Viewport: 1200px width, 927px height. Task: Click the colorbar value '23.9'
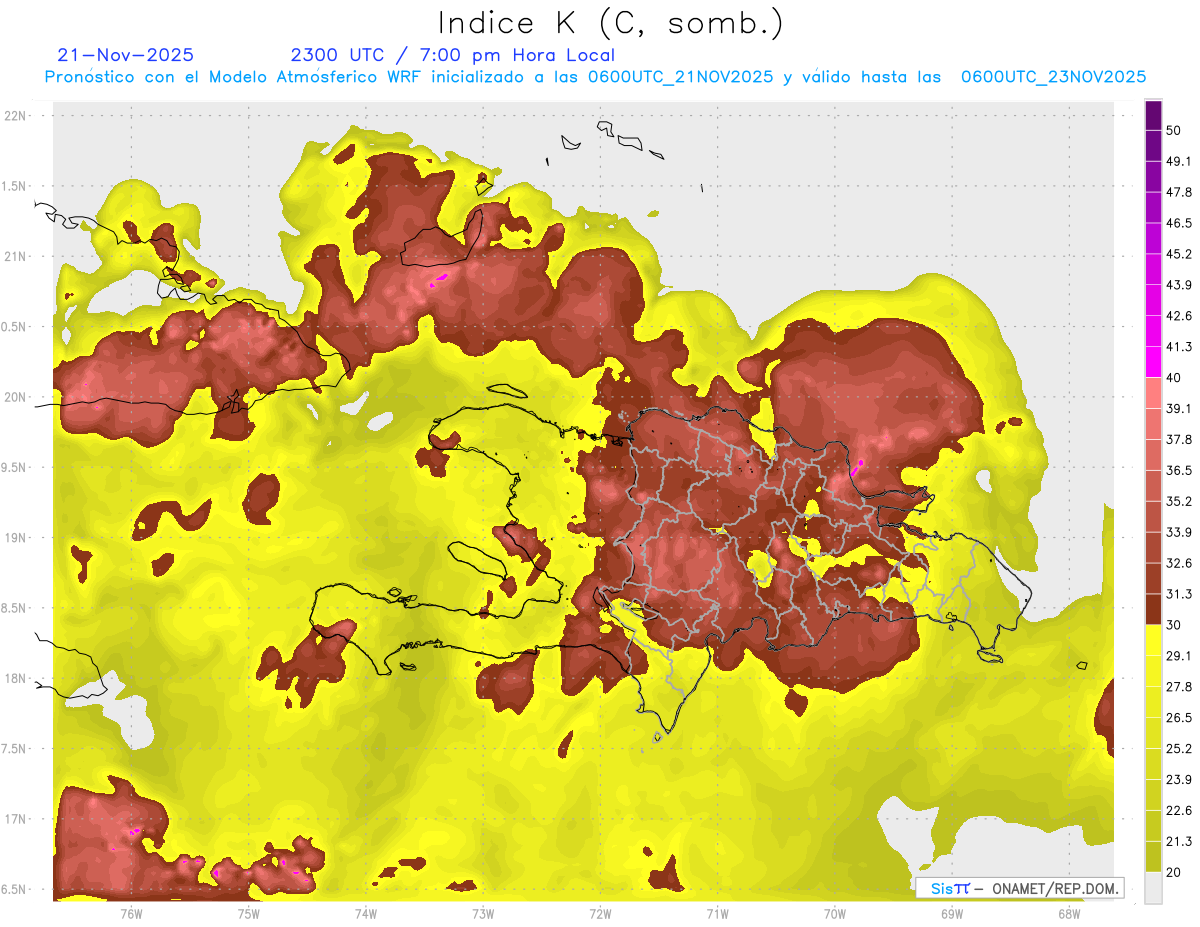[x=1178, y=780]
